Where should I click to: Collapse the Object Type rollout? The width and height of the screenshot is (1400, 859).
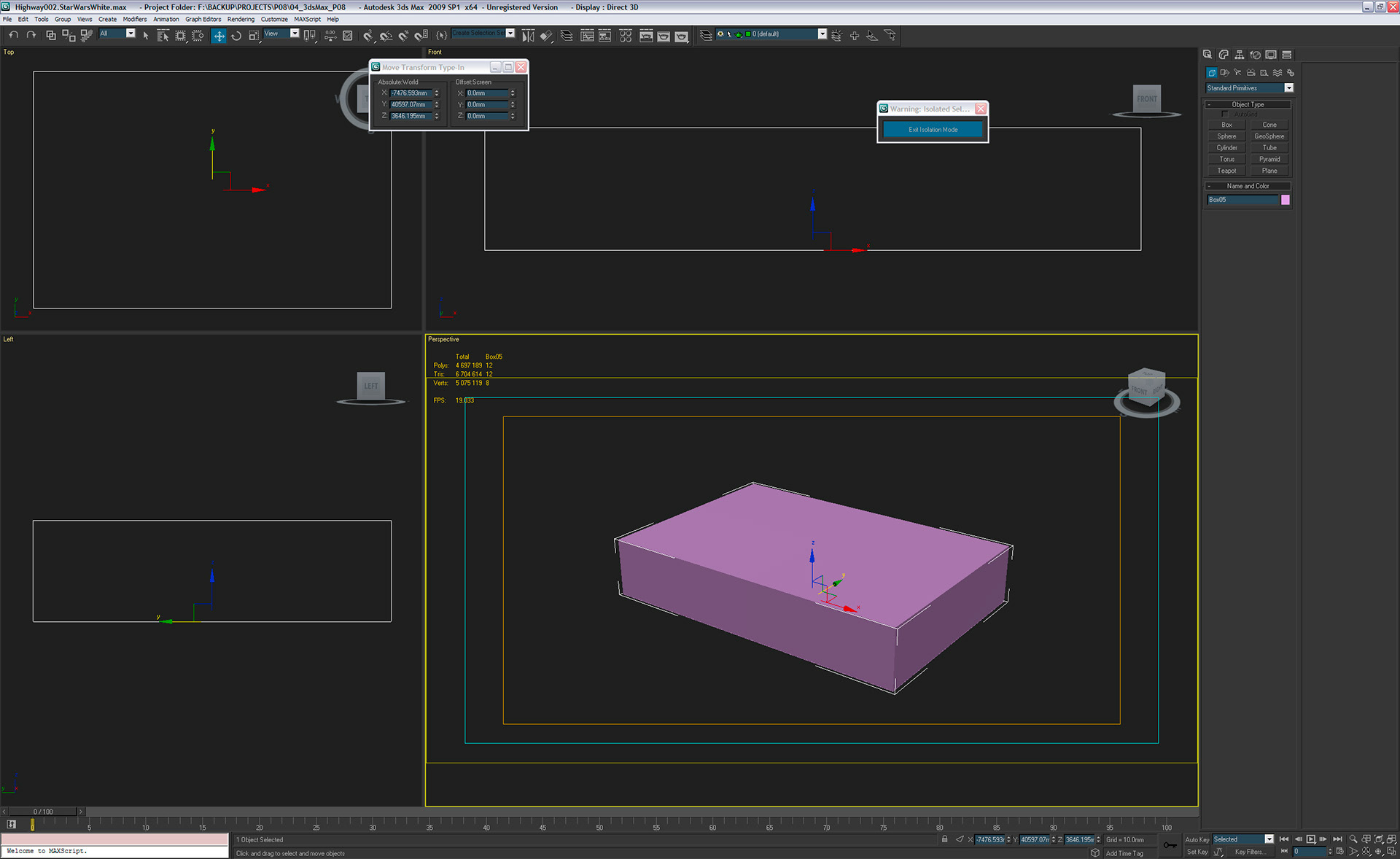point(1248,104)
